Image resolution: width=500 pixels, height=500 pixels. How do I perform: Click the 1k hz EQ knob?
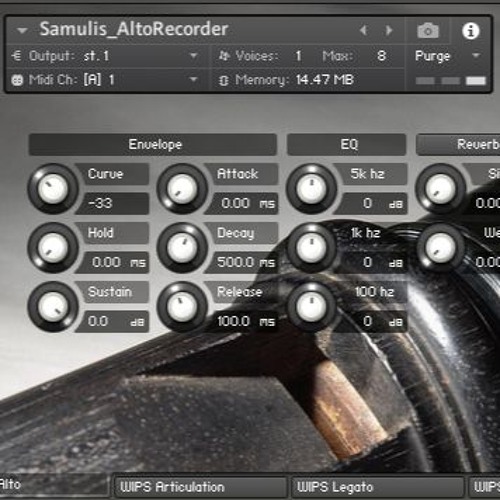pos(311,248)
